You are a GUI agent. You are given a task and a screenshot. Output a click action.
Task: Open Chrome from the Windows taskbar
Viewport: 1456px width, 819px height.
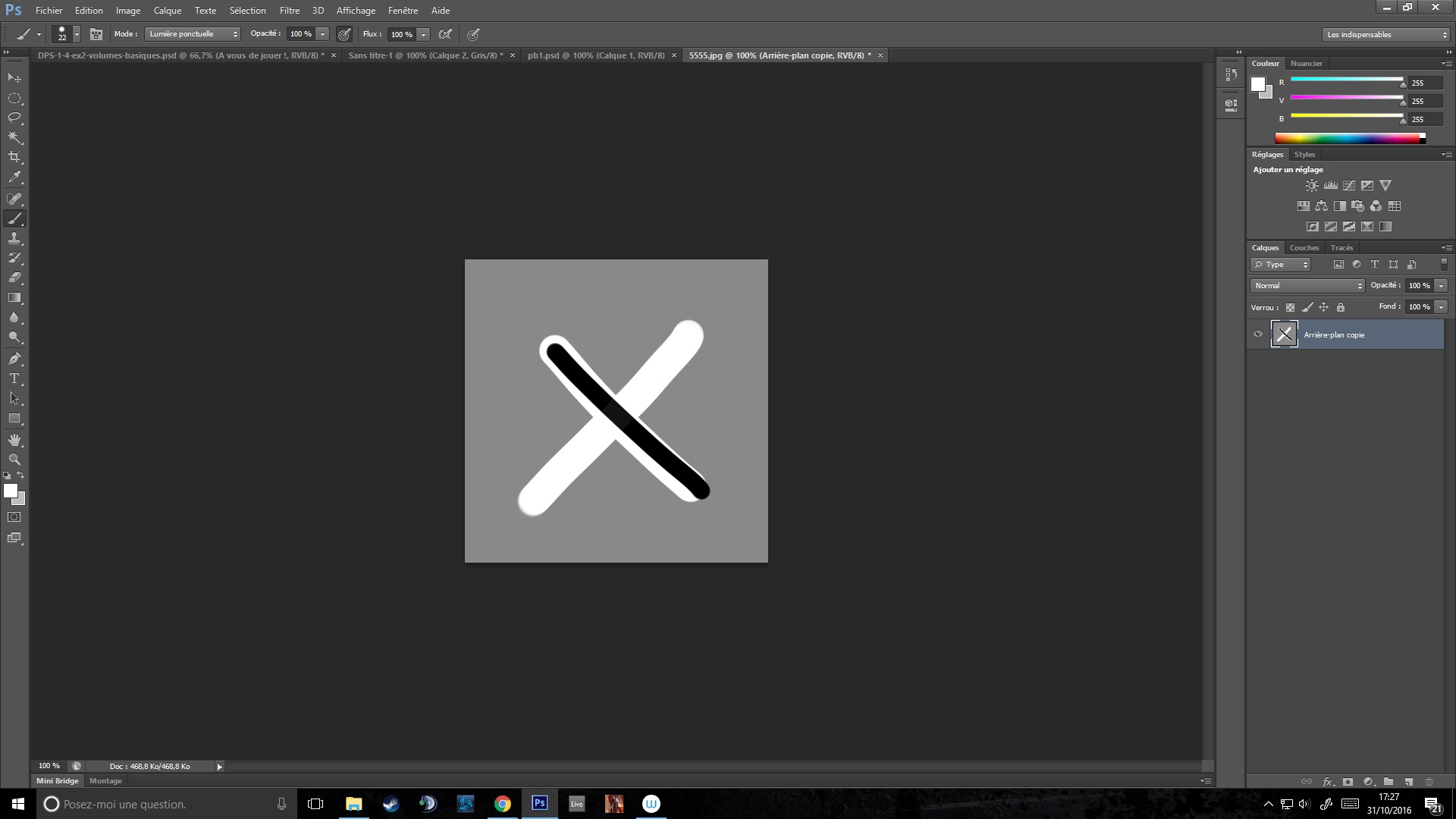coord(502,804)
